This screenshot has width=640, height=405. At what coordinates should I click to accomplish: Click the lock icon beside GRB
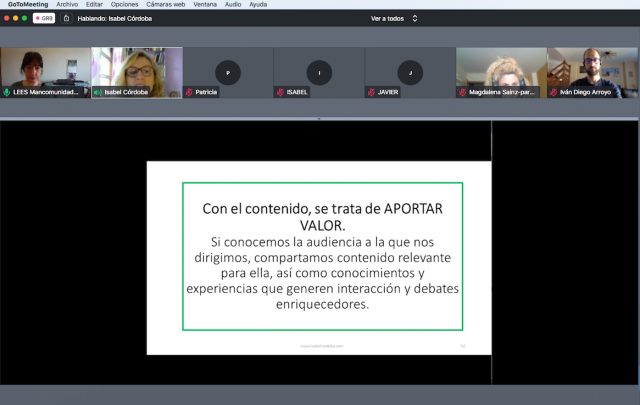[x=66, y=18]
